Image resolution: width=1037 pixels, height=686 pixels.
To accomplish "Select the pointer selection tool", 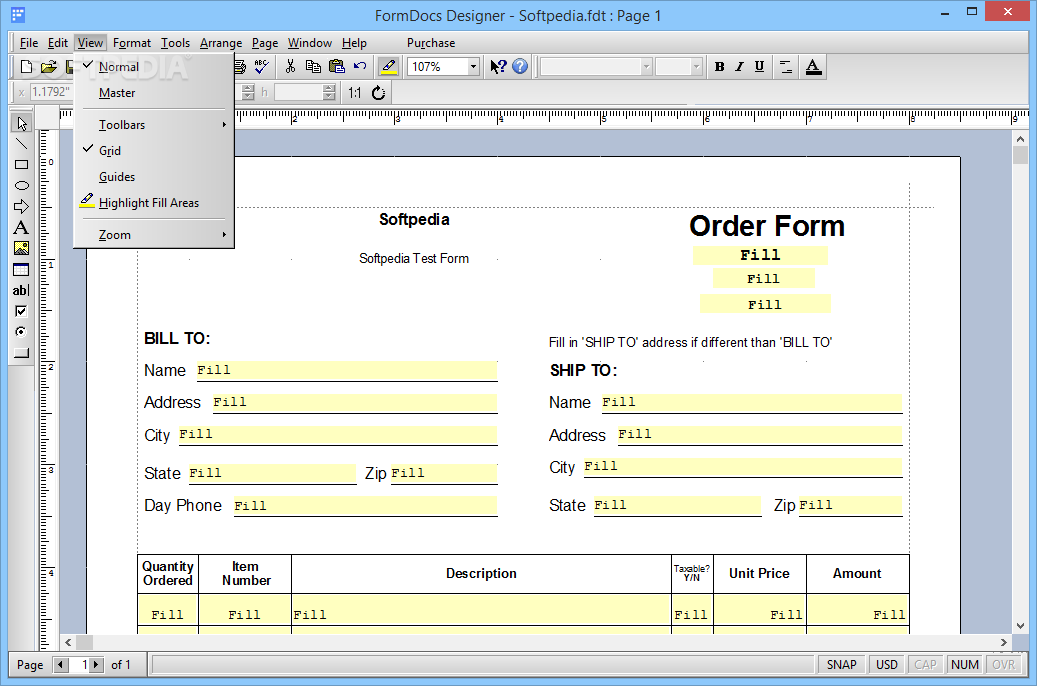I will [x=21, y=123].
